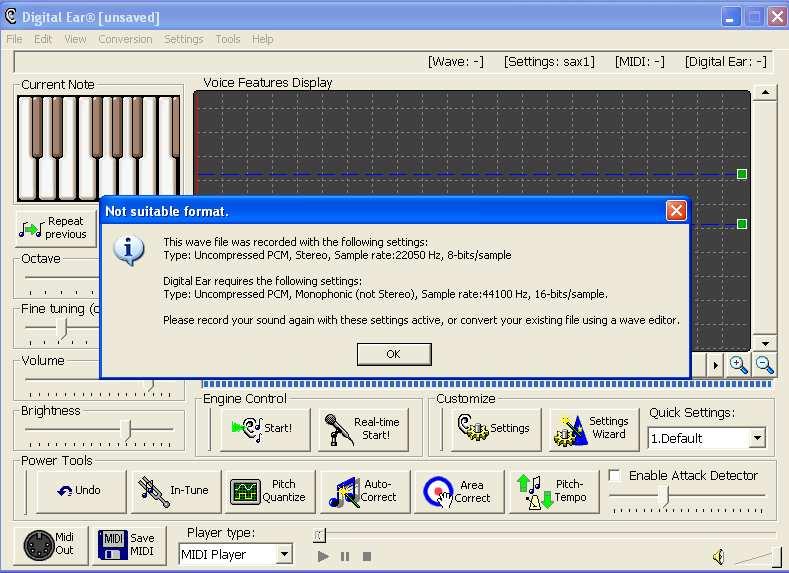Click the Auto-Correct button
Image resolution: width=789 pixels, height=573 pixels.
click(x=365, y=491)
